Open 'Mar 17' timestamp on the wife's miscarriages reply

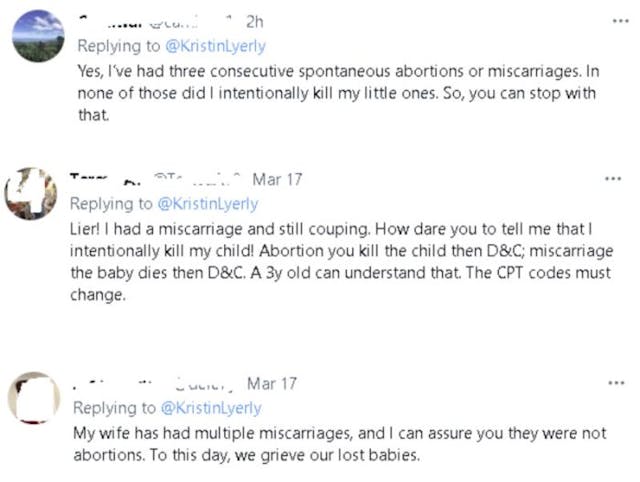coord(272,384)
